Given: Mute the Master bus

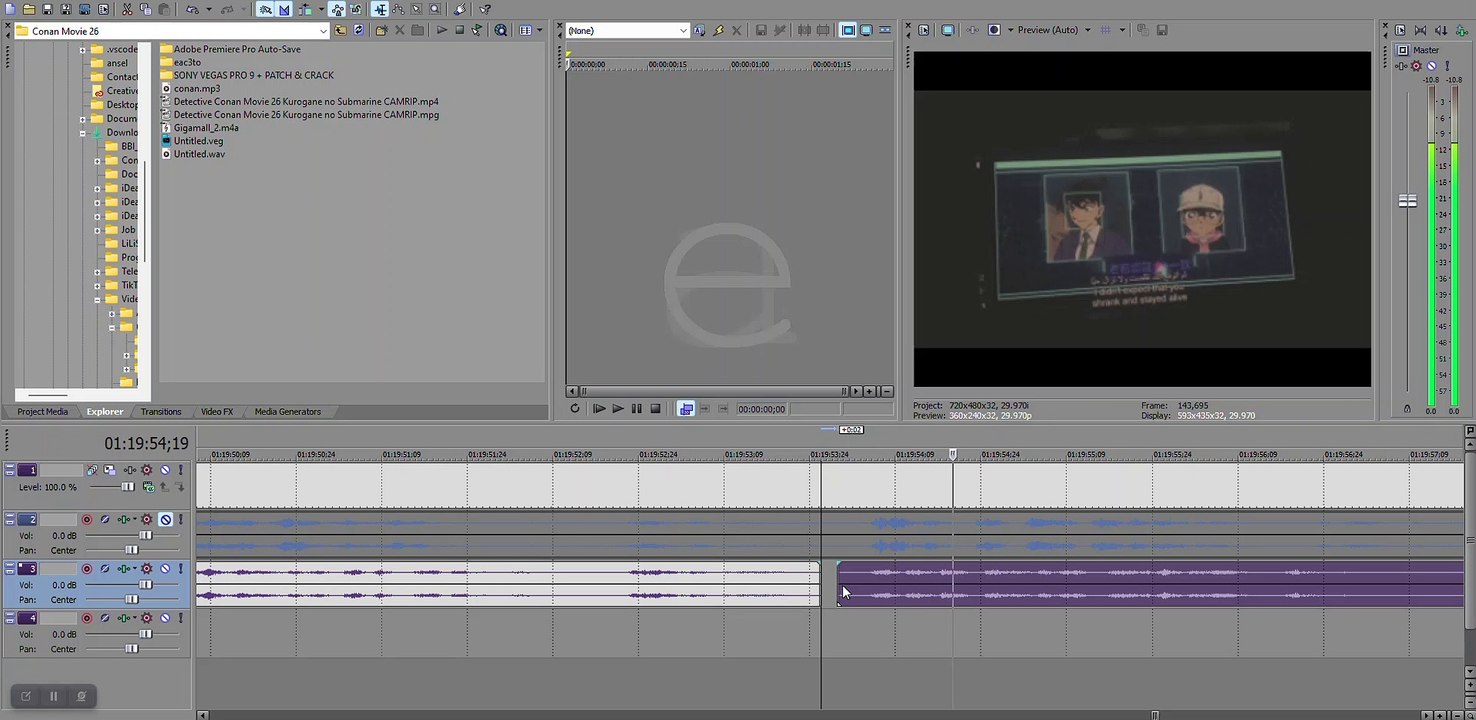Looking at the screenshot, I should (x=1431, y=66).
